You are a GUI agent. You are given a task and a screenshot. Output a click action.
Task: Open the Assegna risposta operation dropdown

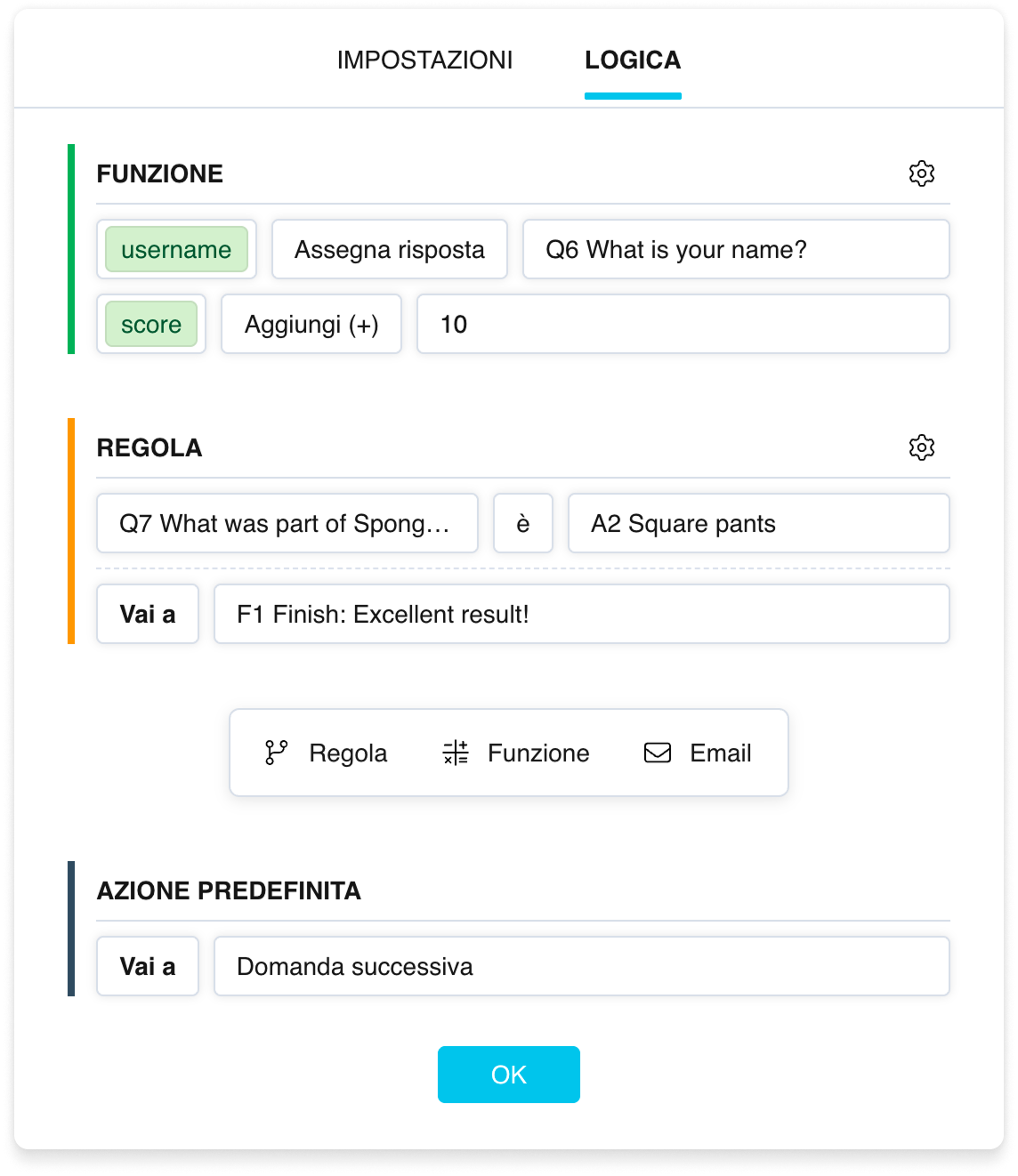(x=390, y=249)
